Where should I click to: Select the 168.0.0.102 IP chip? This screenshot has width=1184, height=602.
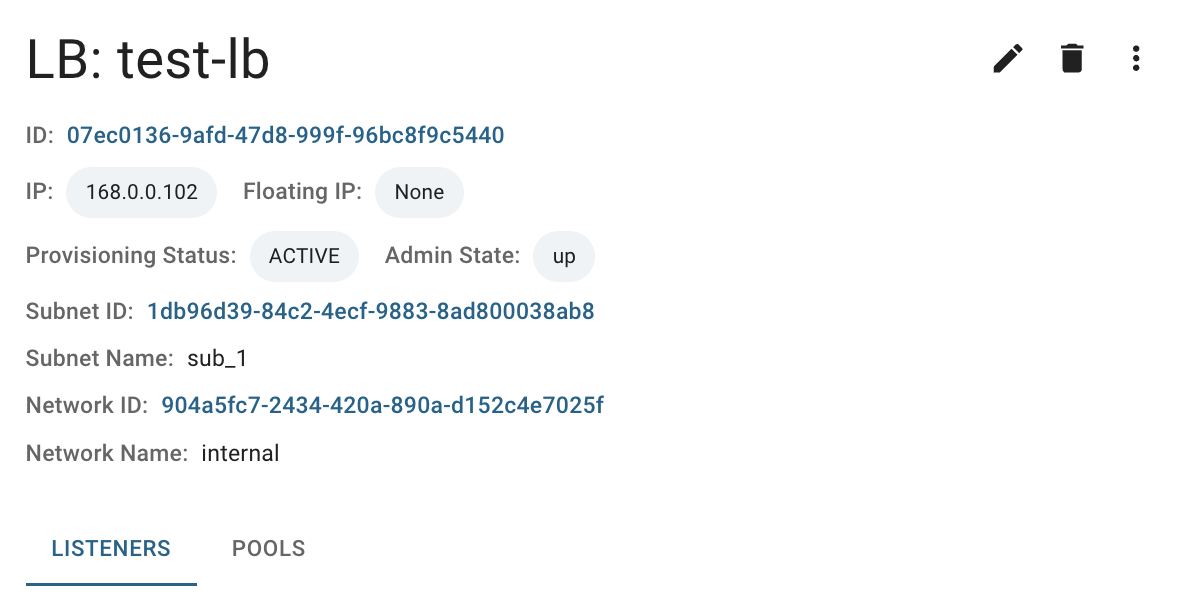(141, 192)
